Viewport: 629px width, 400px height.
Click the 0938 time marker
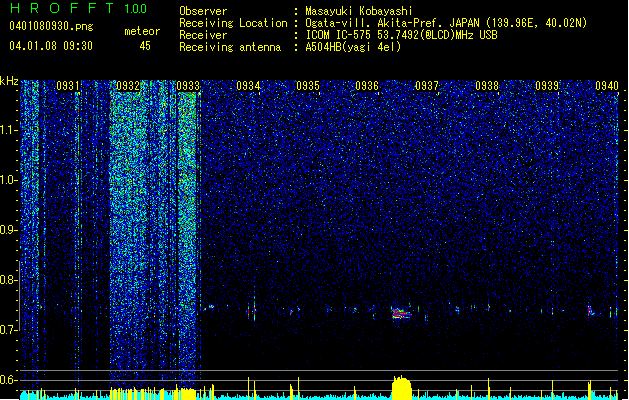pyautogui.click(x=487, y=86)
